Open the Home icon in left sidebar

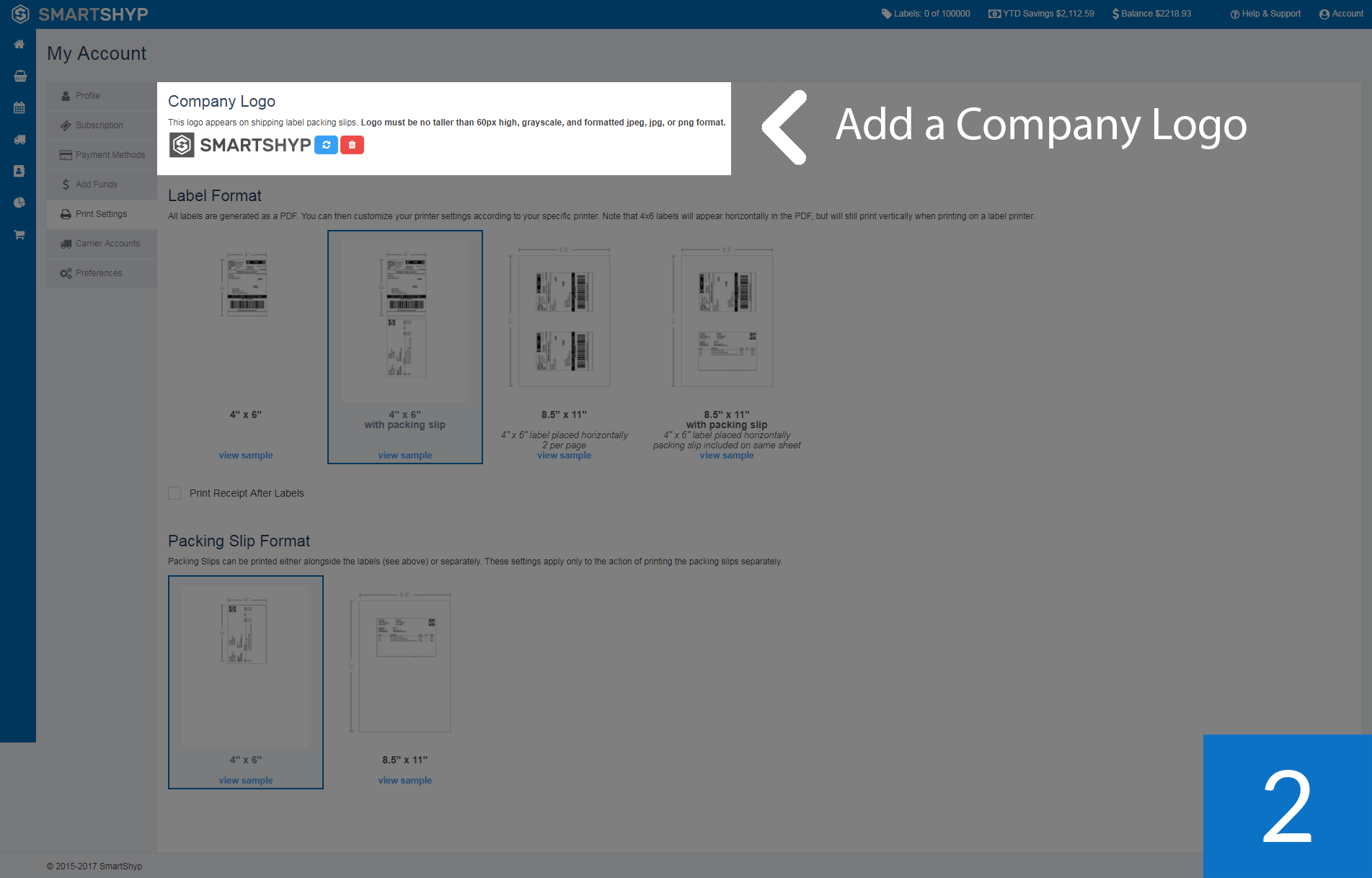pyautogui.click(x=19, y=44)
